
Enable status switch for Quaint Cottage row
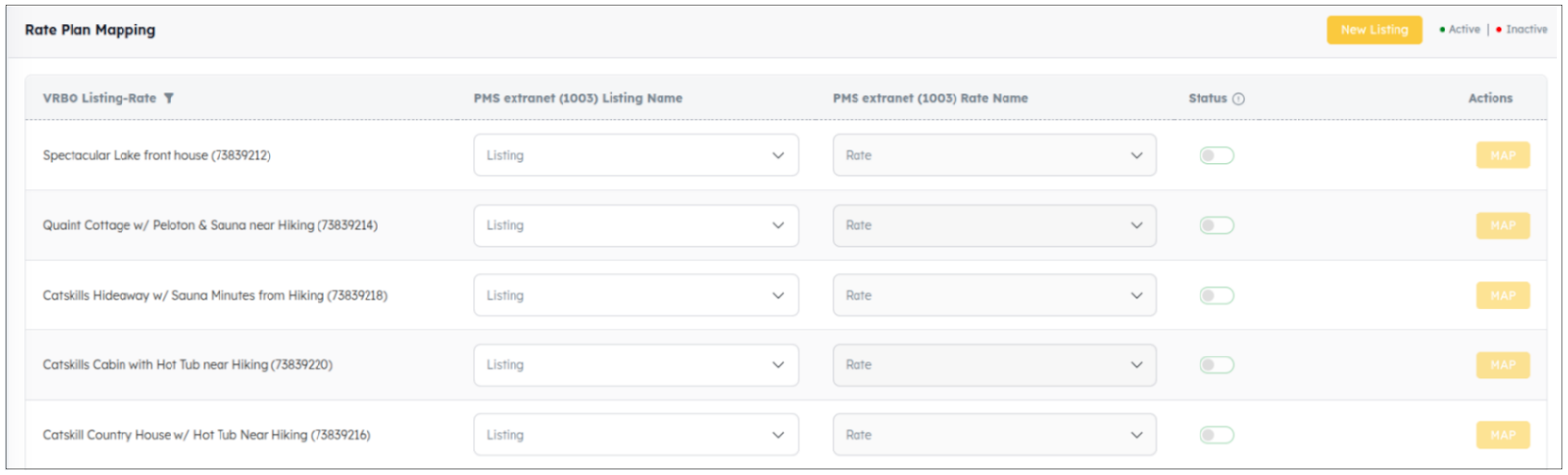(x=1216, y=225)
